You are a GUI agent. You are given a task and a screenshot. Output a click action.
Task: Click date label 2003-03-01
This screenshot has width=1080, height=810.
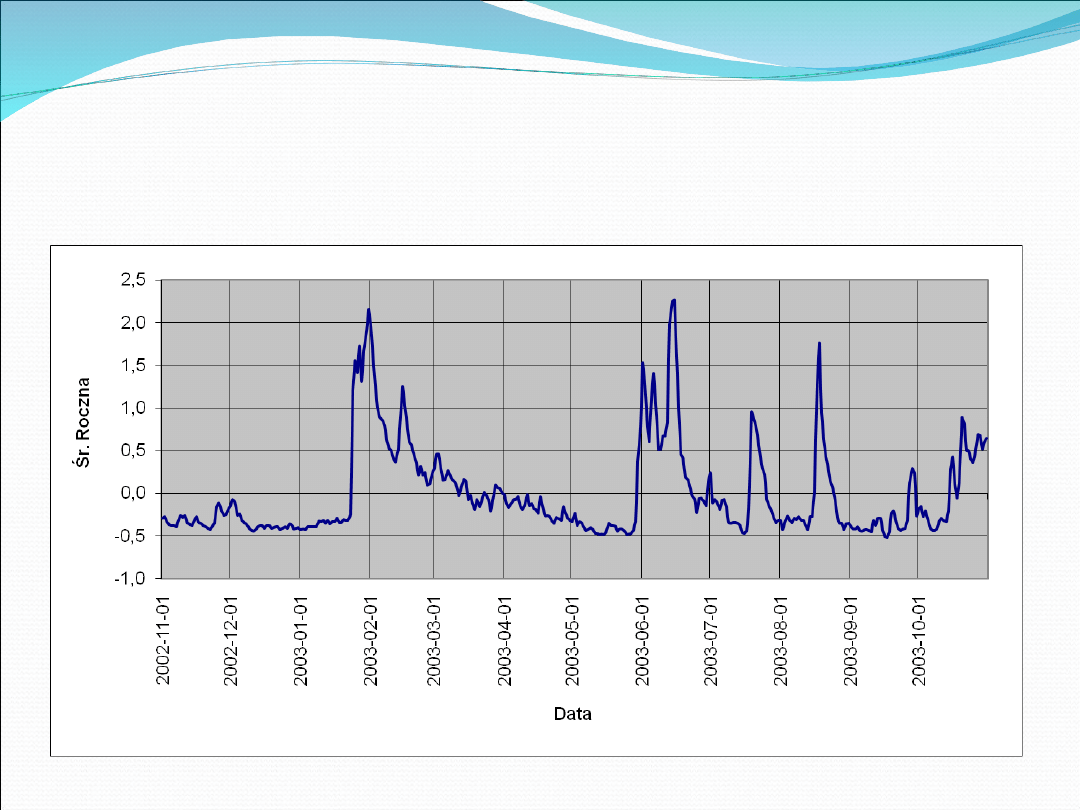(x=434, y=641)
